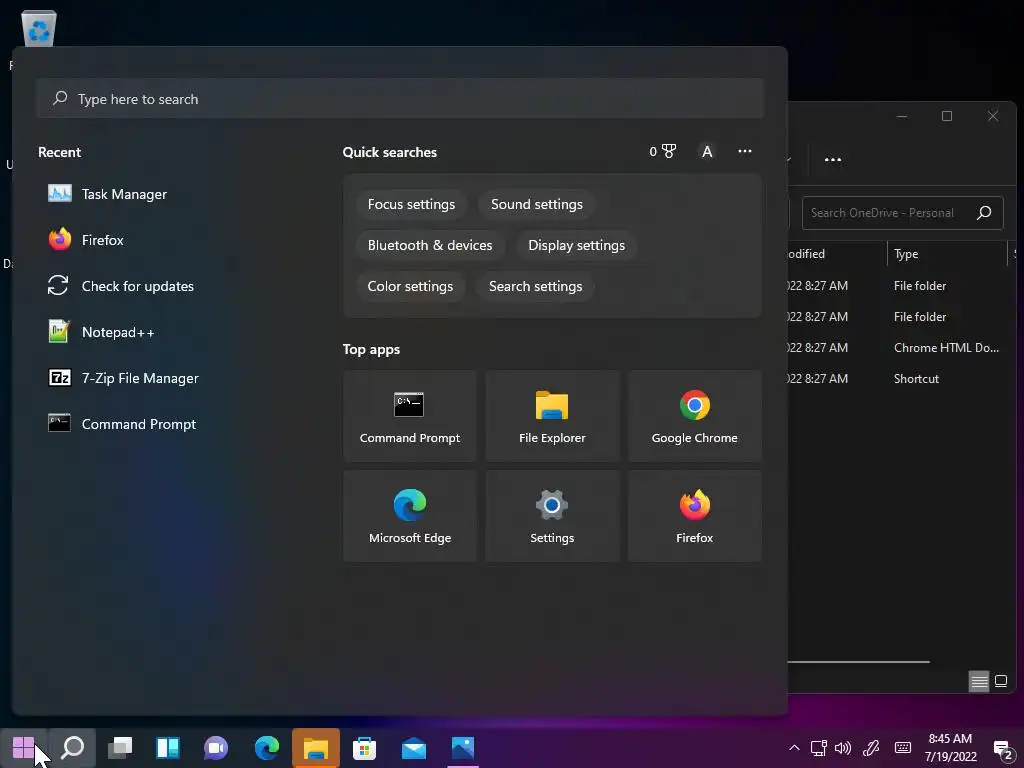Click the taskbar Search magnifier
This screenshot has height=768, width=1024.
72,748
